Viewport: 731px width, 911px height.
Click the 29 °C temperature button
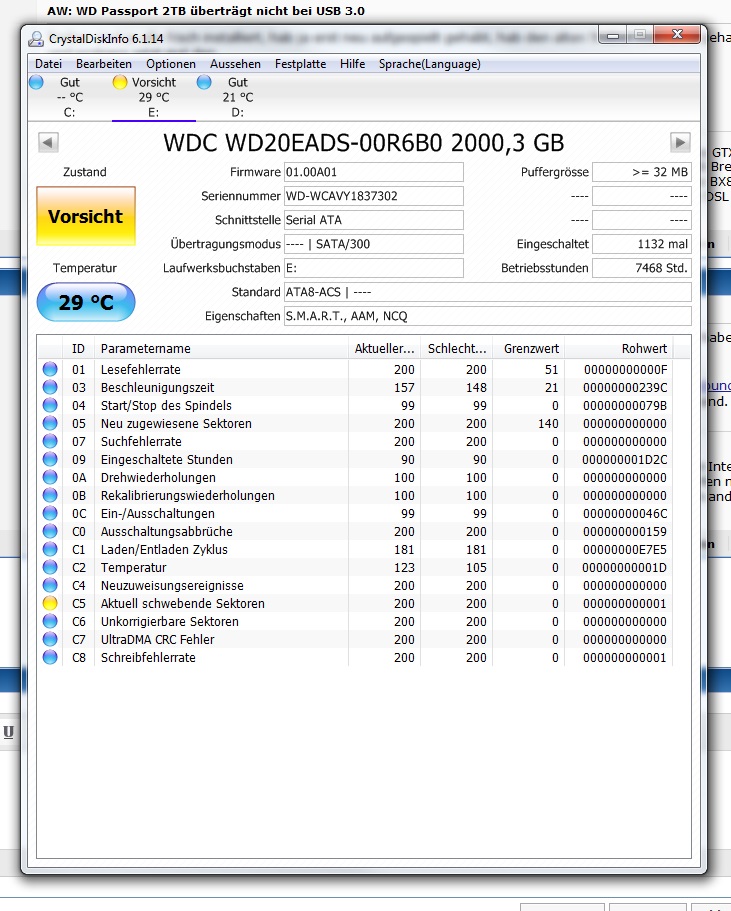[x=86, y=302]
